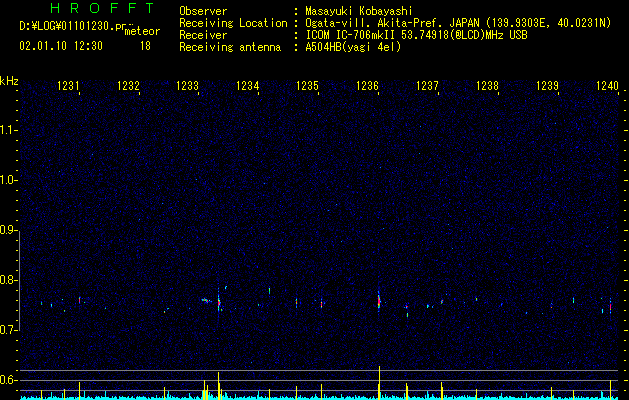Click the 1231 time marker label
Image resolution: width=629 pixels, height=400 pixels.
68,85
